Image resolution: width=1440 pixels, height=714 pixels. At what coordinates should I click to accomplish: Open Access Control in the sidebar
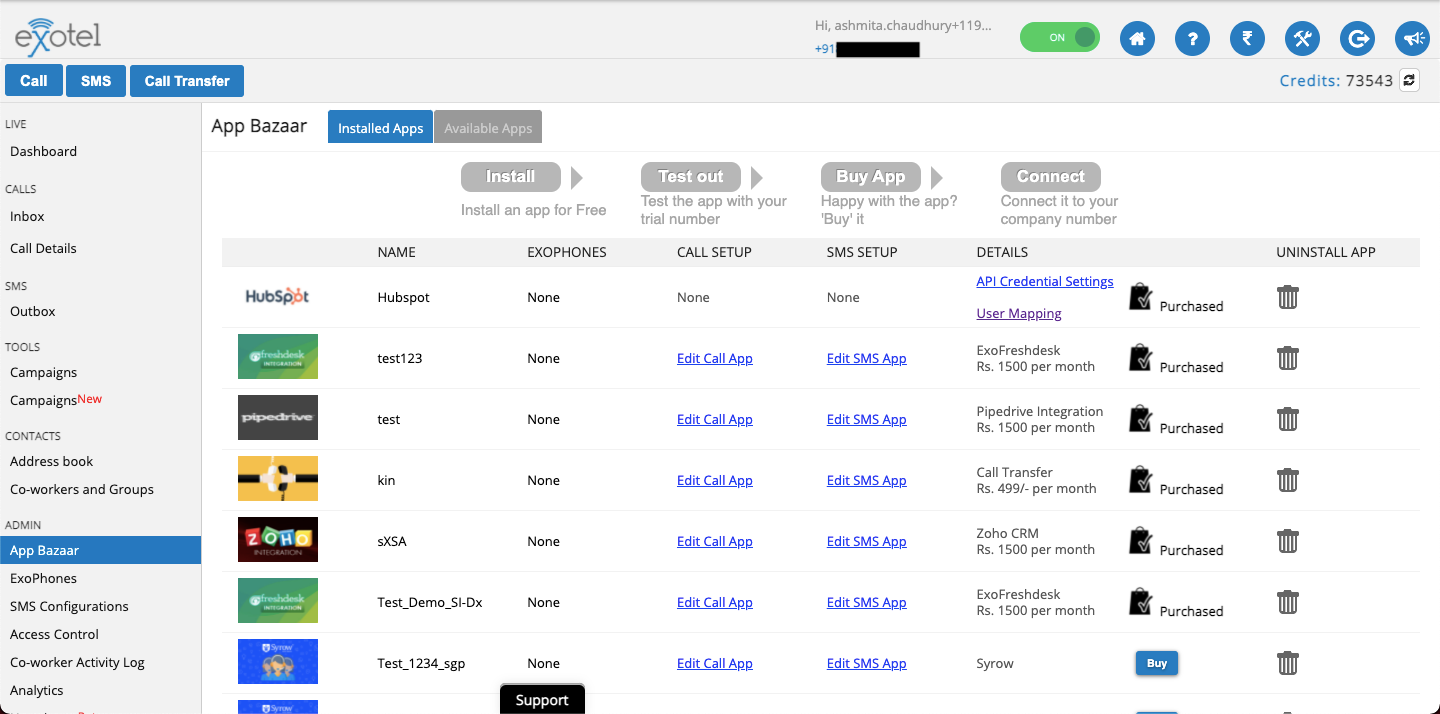click(54, 634)
